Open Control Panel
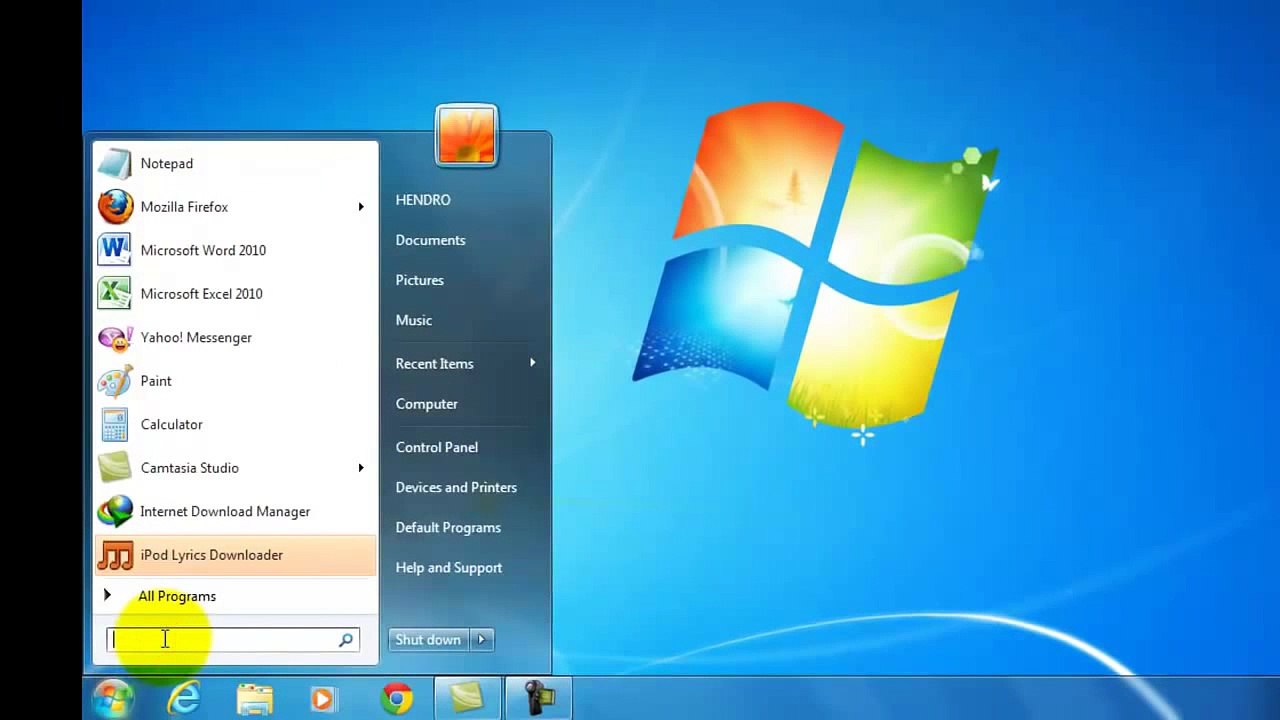Screen dimensions: 1280x720 437,447
